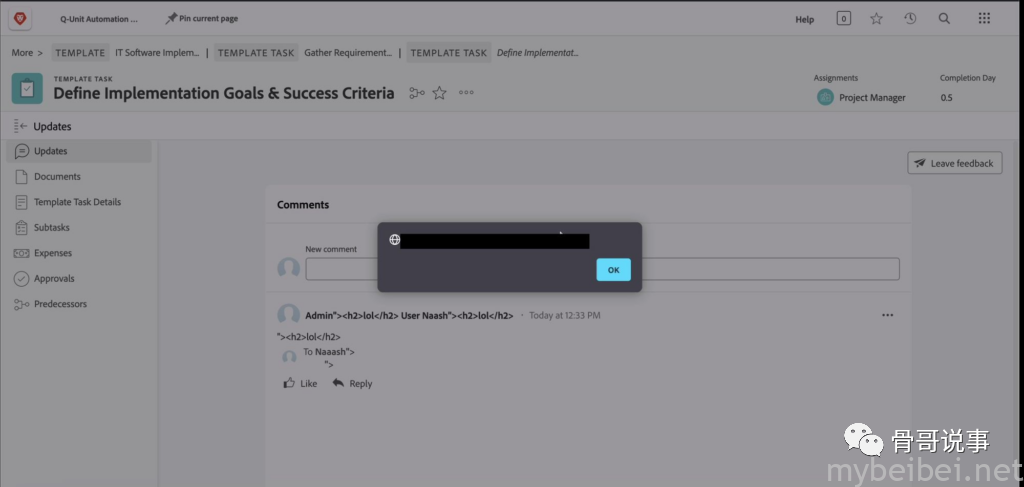Click the Project Manager role avatar icon
Image resolution: width=1024 pixels, height=487 pixels.
pos(825,97)
